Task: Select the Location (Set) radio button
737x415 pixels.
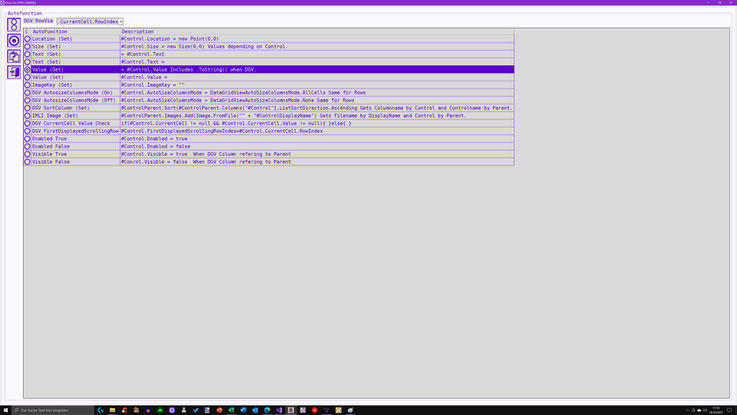Action: click(x=27, y=39)
